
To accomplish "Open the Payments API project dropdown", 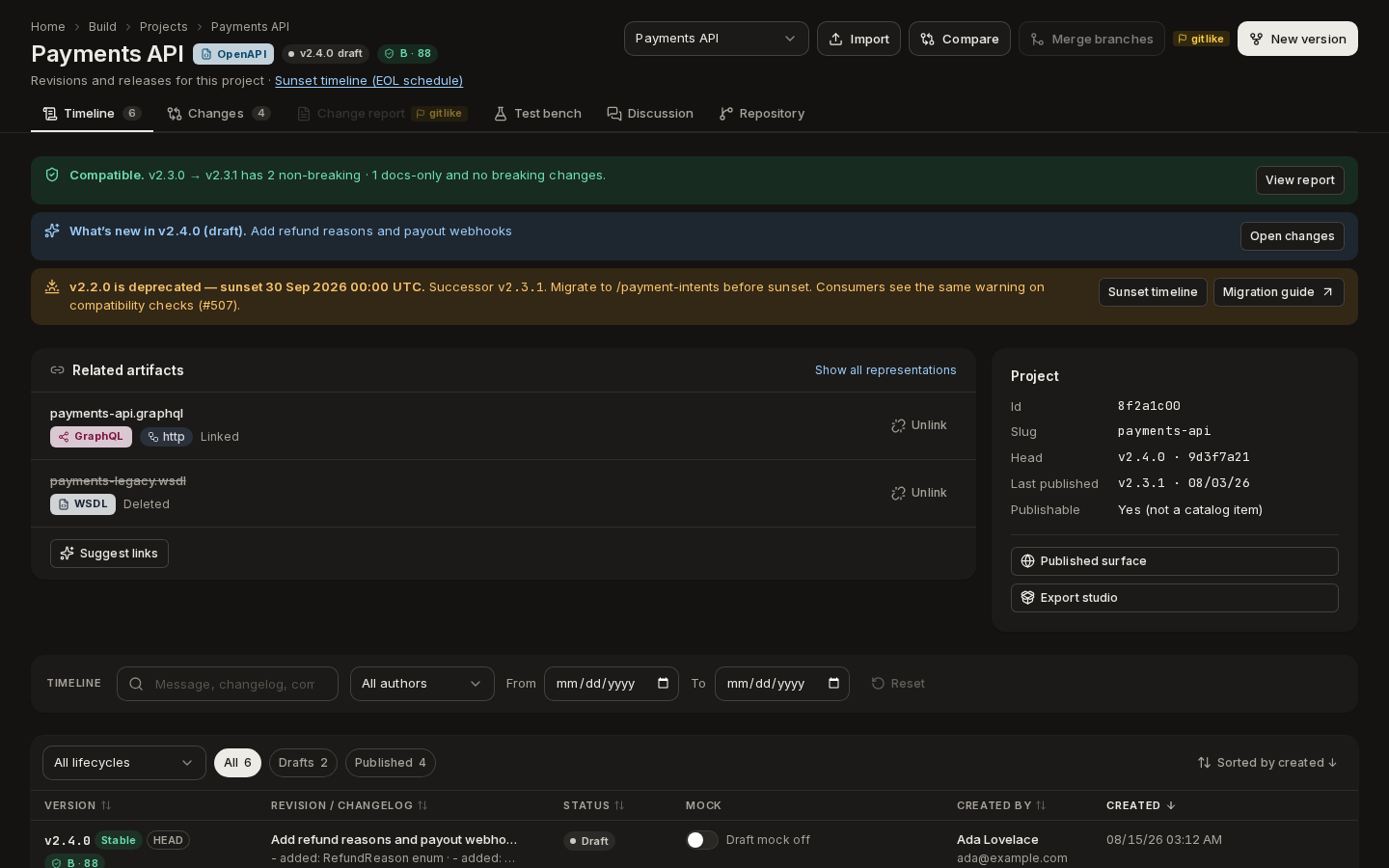I will [717, 39].
